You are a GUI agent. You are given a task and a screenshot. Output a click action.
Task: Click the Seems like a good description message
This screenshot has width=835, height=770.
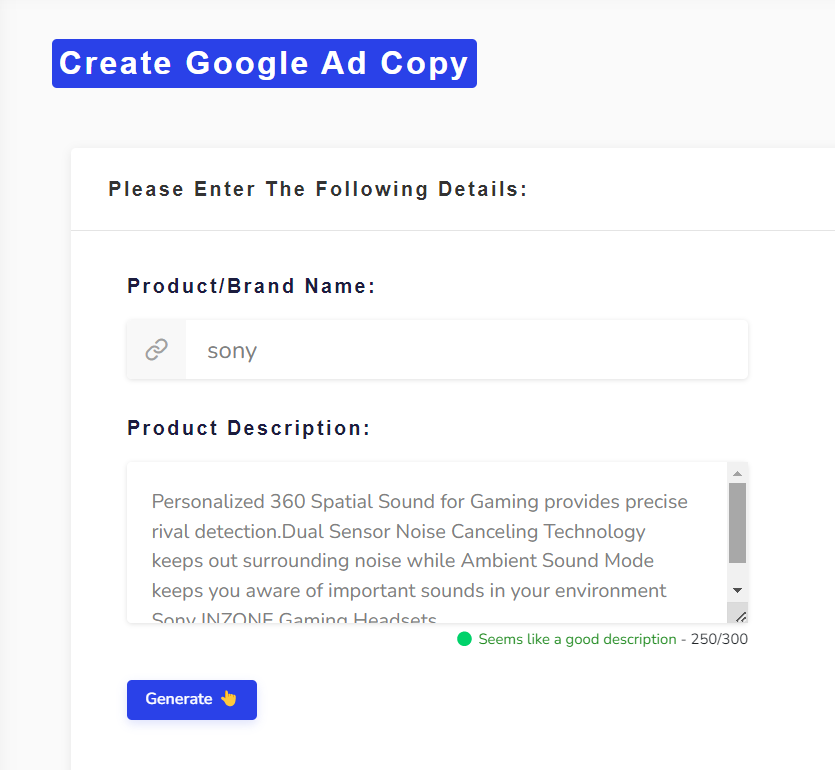pyautogui.click(x=577, y=639)
